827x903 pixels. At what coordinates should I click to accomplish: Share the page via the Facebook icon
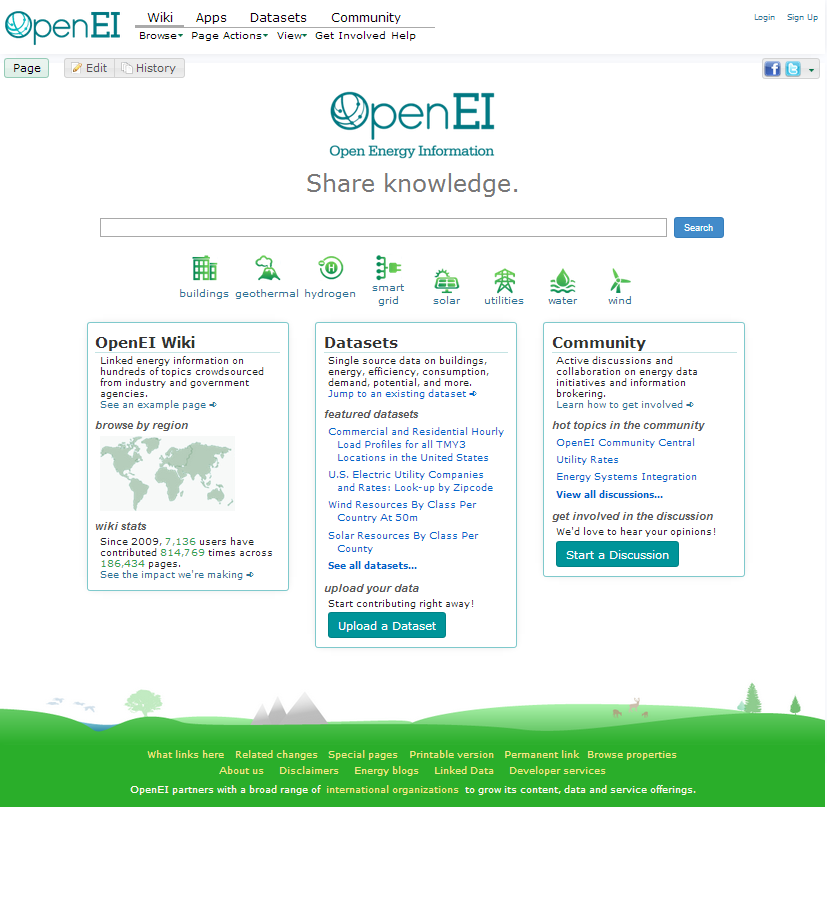tap(771, 68)
